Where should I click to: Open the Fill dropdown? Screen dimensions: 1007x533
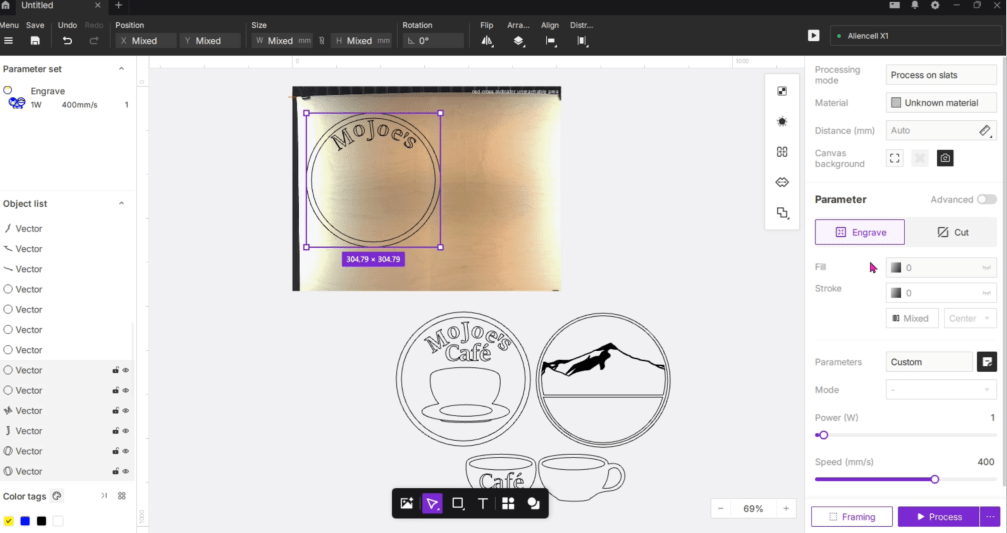click(x=941, y=268)
